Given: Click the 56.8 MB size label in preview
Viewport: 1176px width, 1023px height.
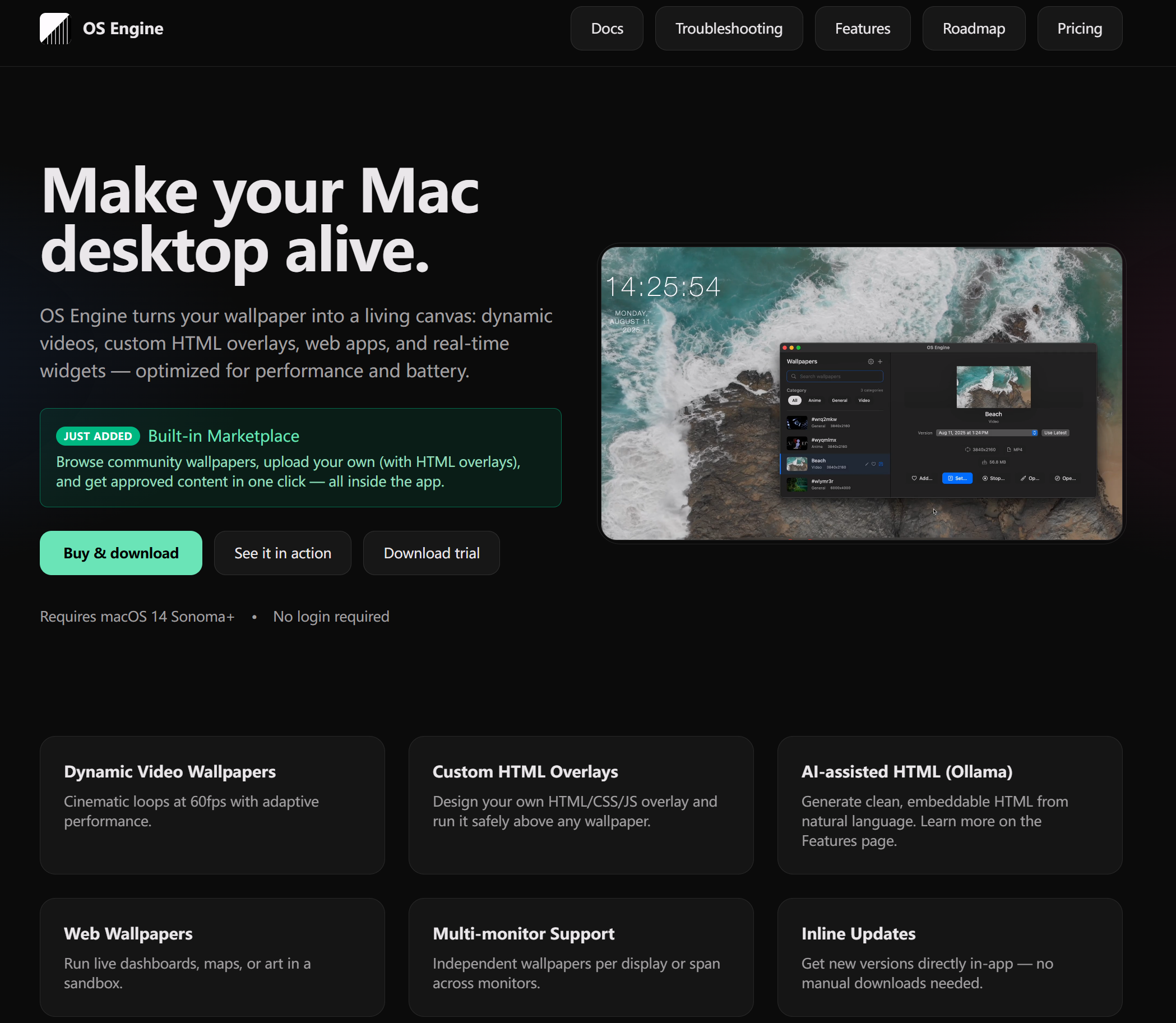Looking at the screenshot, I should 994,462.
